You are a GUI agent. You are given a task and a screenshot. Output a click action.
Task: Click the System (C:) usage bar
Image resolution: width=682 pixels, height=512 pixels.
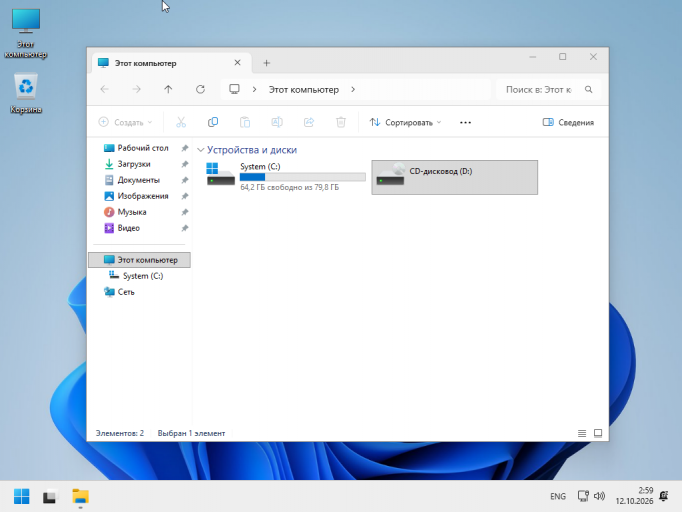(303, 177)
